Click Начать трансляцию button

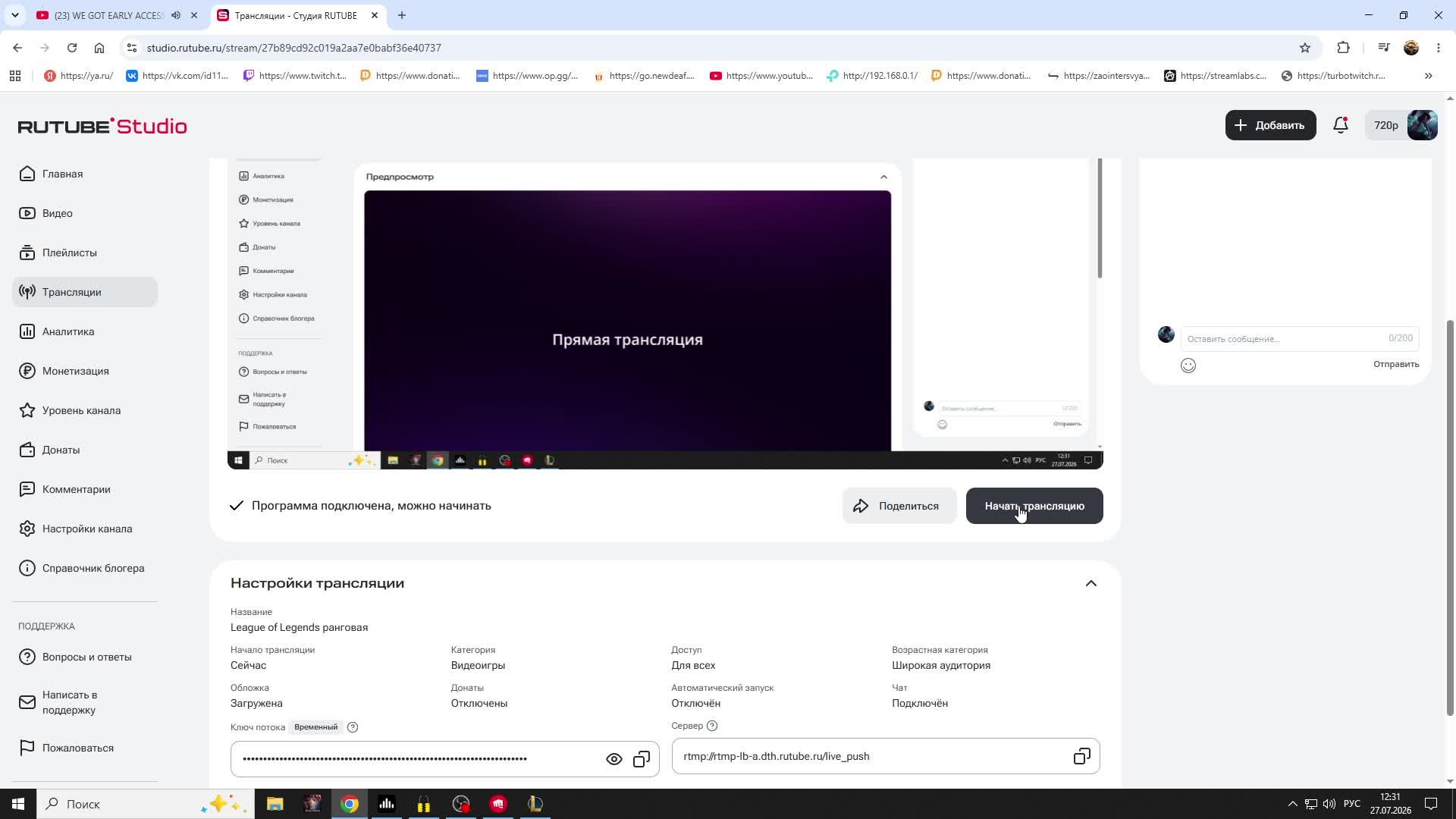coord(1034,506)
